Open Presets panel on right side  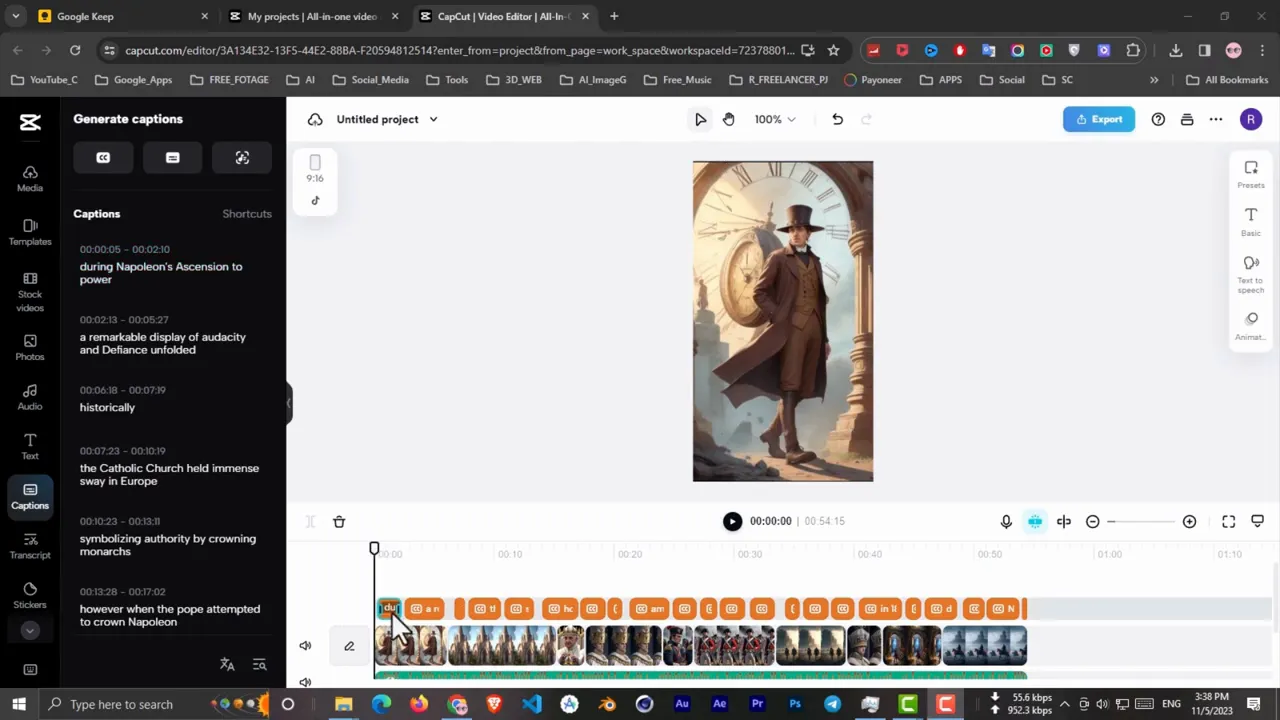point(1251,174)
